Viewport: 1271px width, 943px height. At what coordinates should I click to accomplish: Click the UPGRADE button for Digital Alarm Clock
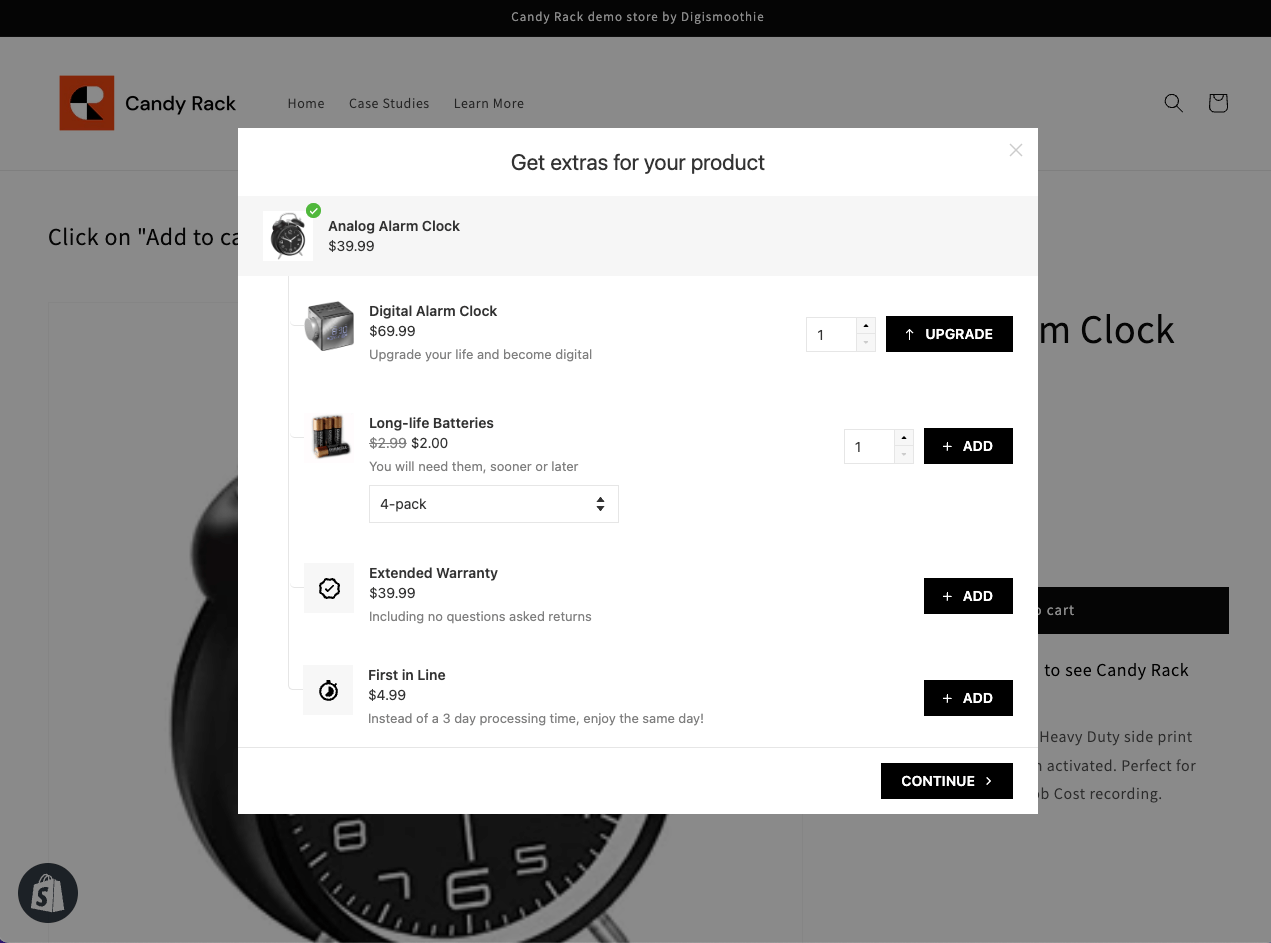click(949, 334)
